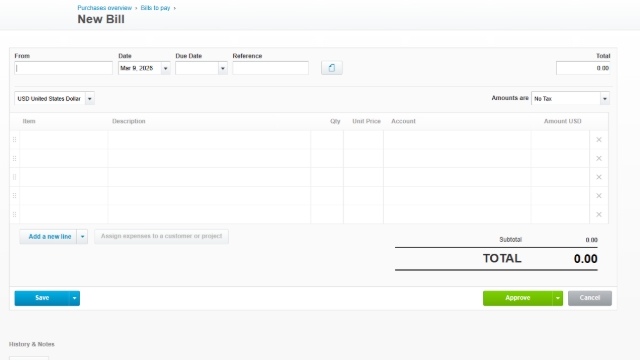Expand the Add a new line options arrow
This screenshot has width=640, height=360.
click(82, 236)
